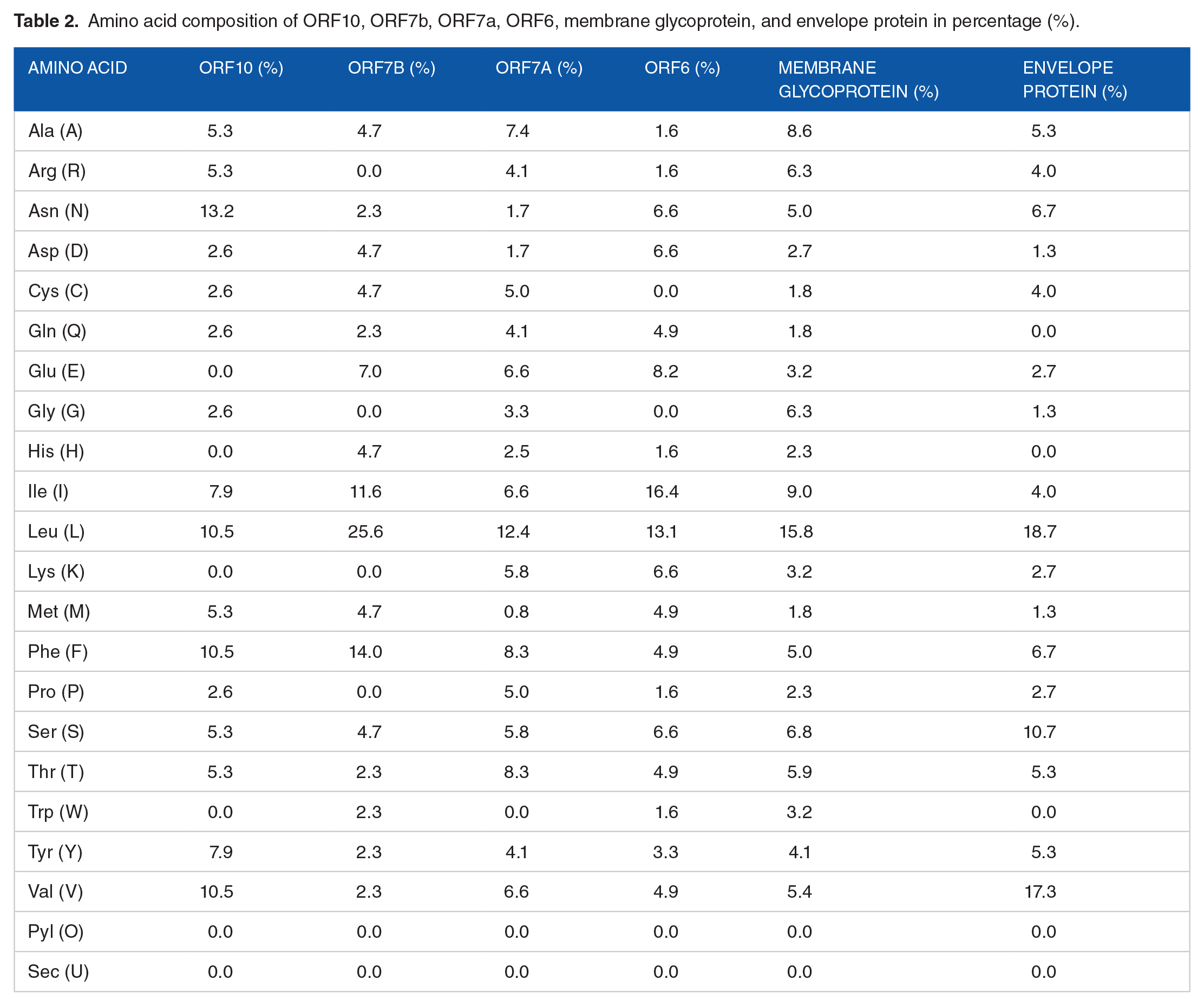The width and height of the screenshot is (1204, 1006).
Task: Click the ORF7A (%) column header
Action: coord(539,68)
